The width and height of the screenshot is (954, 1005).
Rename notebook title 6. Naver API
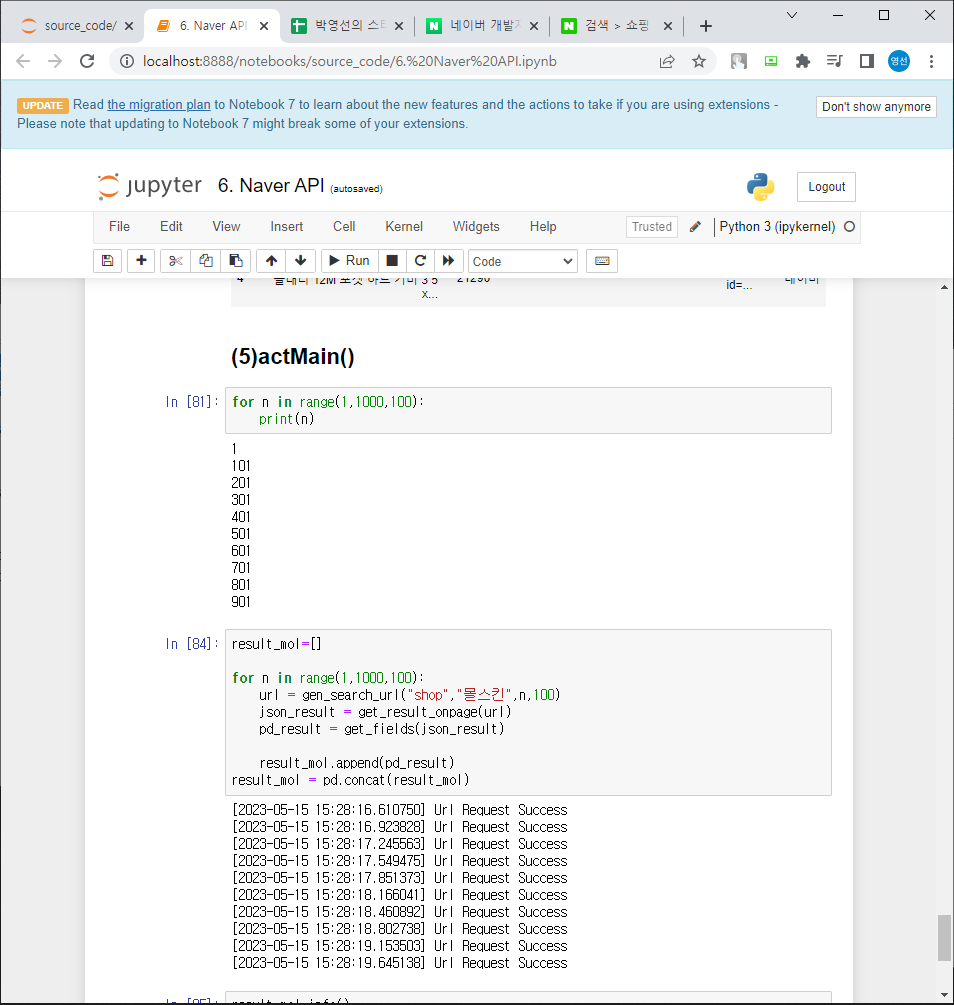(271, 186)
